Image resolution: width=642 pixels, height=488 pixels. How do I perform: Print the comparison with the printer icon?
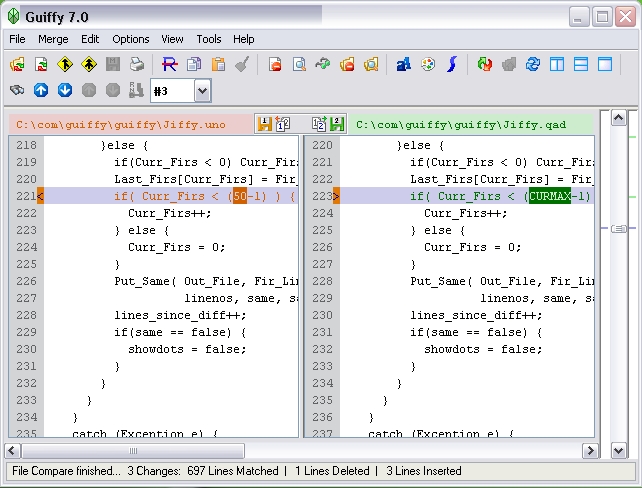(137, 64)
